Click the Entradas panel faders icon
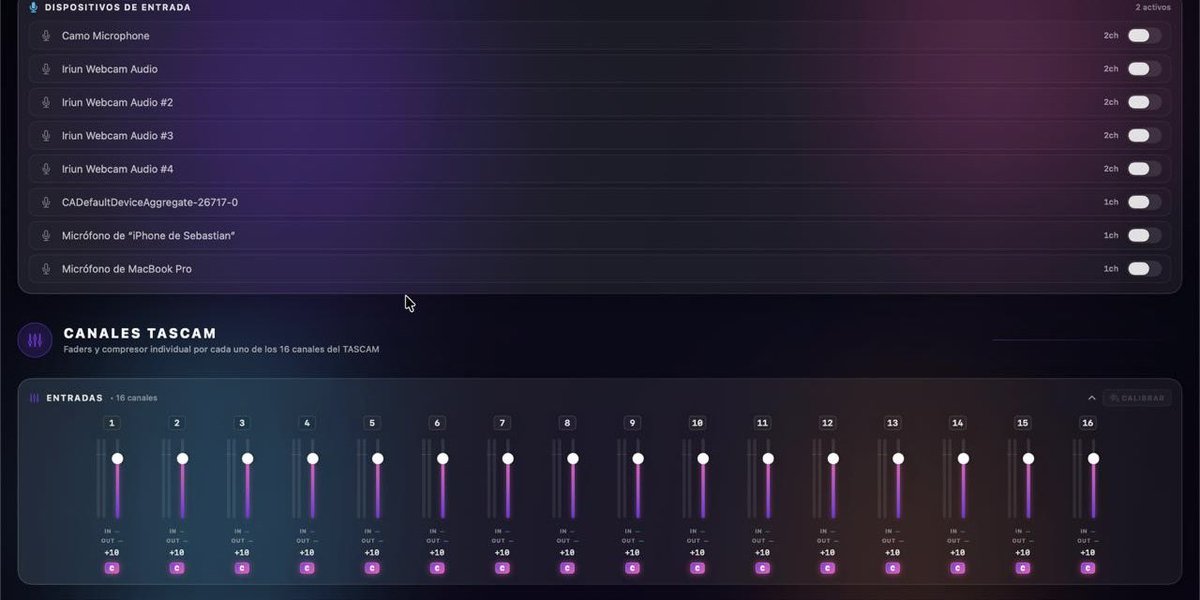 tap(34, 397)
